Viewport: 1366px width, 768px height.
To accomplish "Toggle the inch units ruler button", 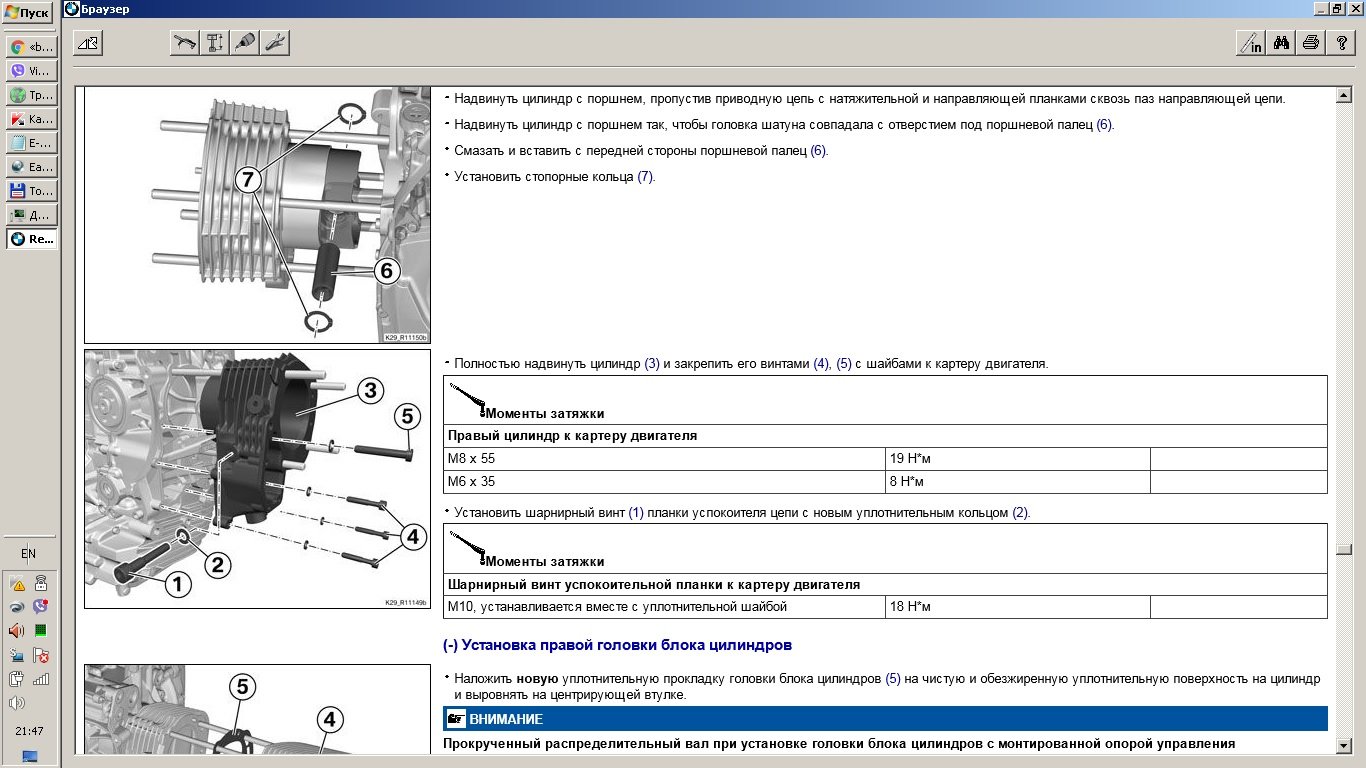I will point(1251,43).
